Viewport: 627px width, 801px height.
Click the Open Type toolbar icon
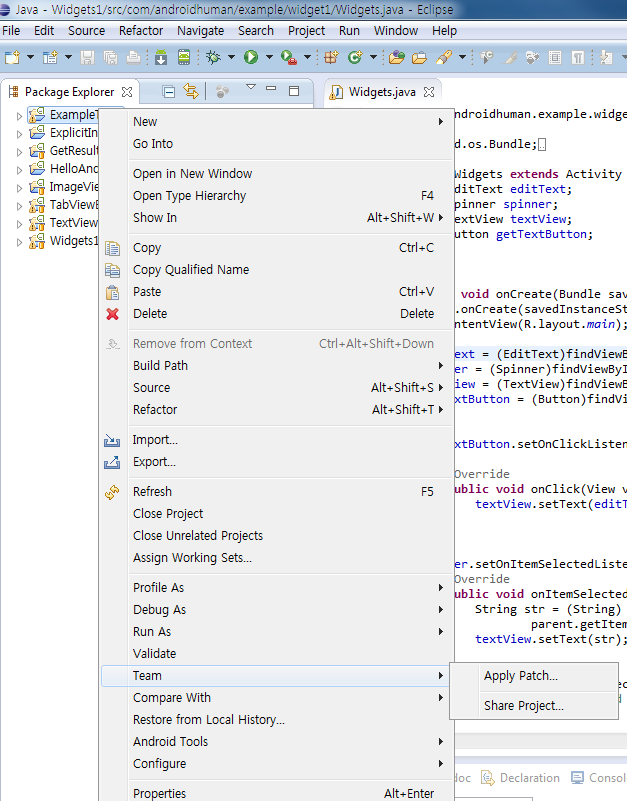[397, 57]
